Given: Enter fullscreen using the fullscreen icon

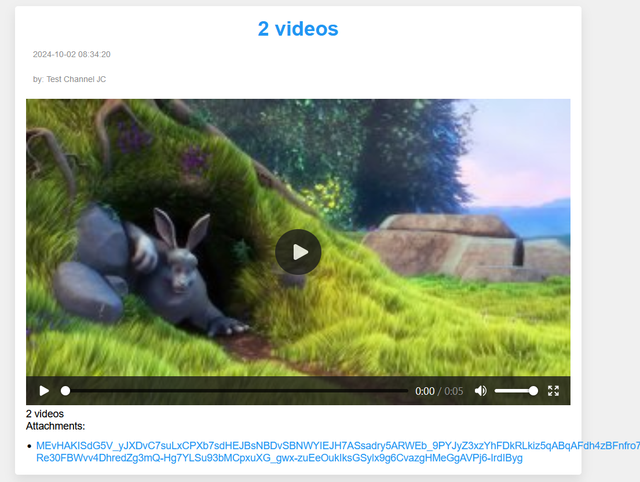Looking at the screenshot, I should click(x=553, y=391).
